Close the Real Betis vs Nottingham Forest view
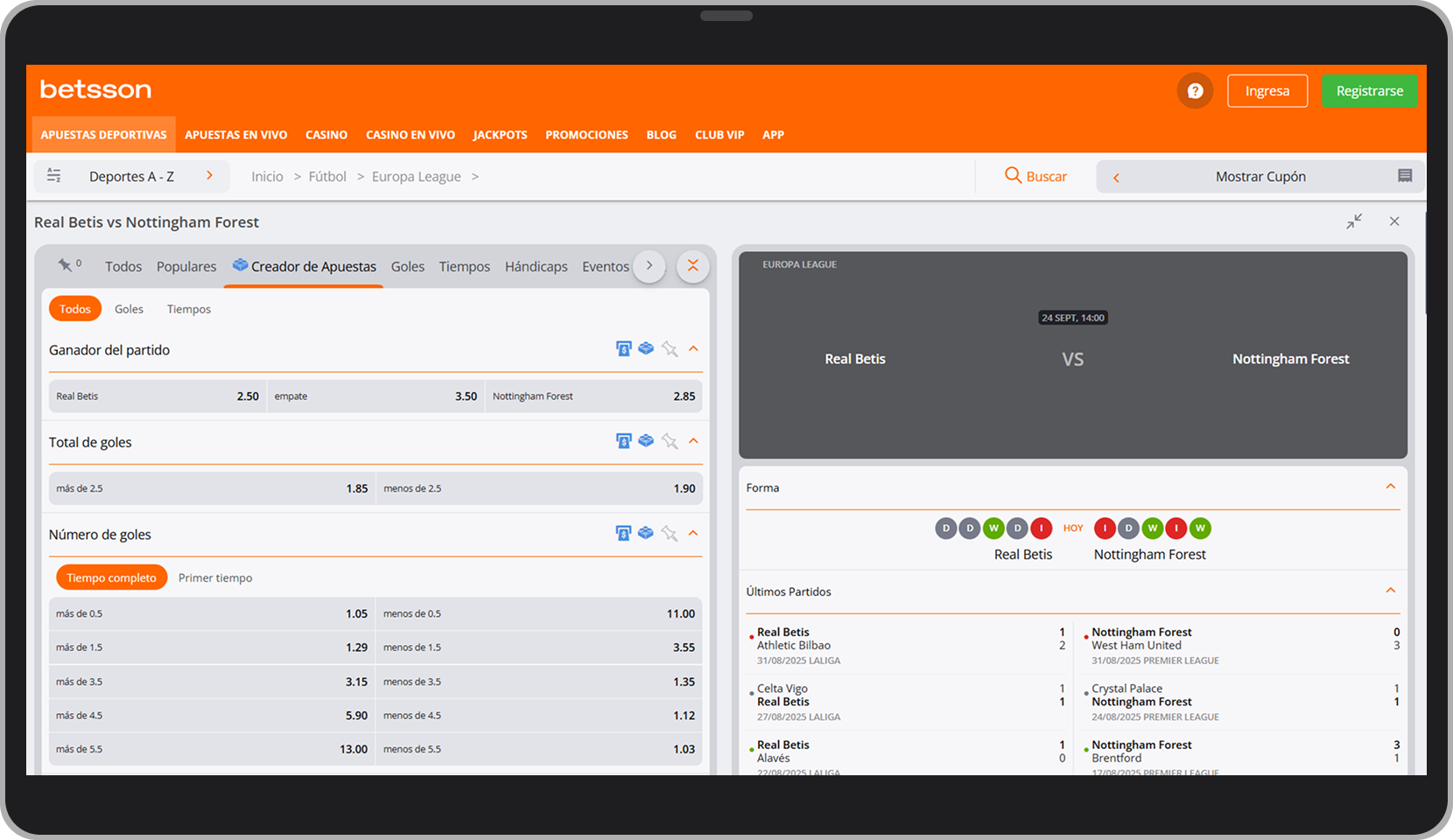The image size is (1453, 840). (1394, 221)
